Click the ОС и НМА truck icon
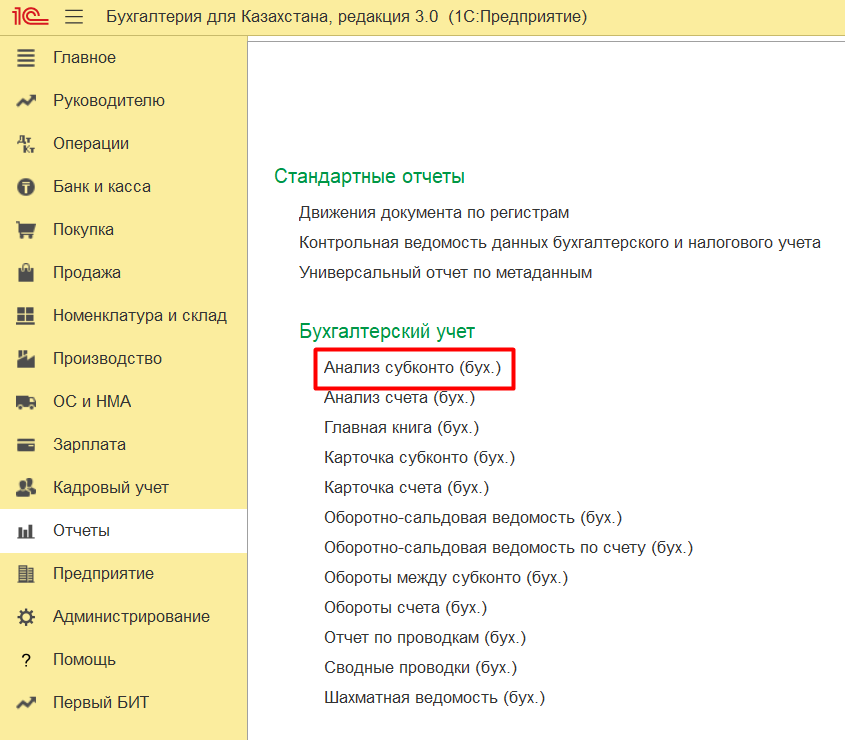This screenshot has width=845, height=740. click(x=26, y=402)
